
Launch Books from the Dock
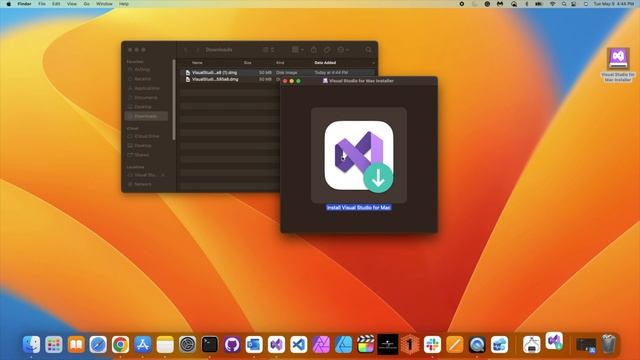(76, 344)
